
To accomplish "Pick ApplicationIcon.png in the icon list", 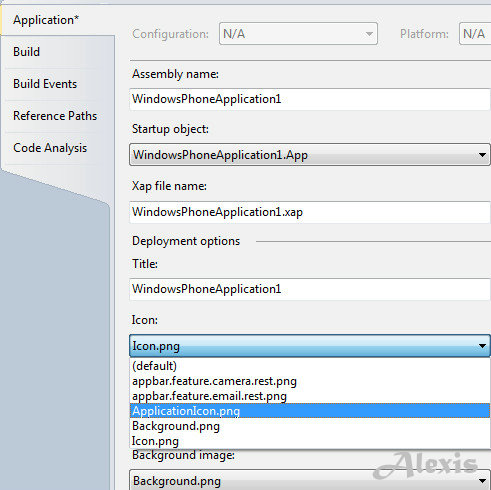I will pos(310,411).
